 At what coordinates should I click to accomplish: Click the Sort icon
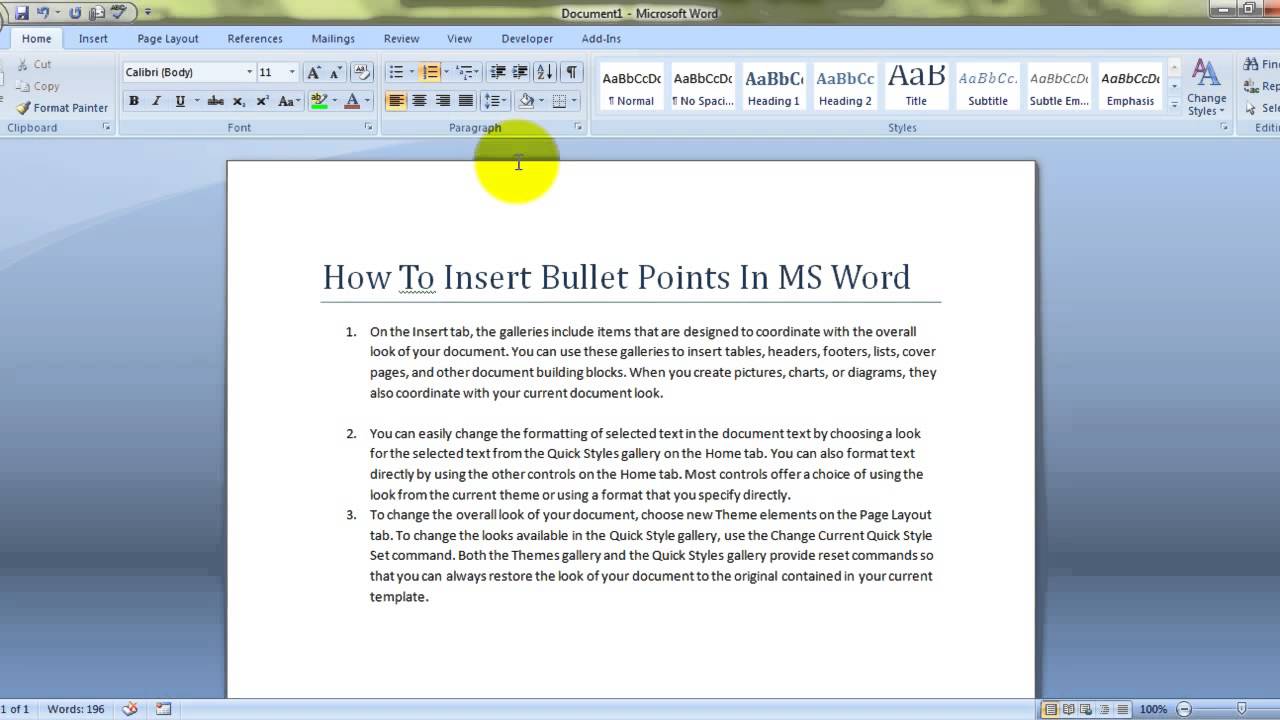[x=545, y=72]
